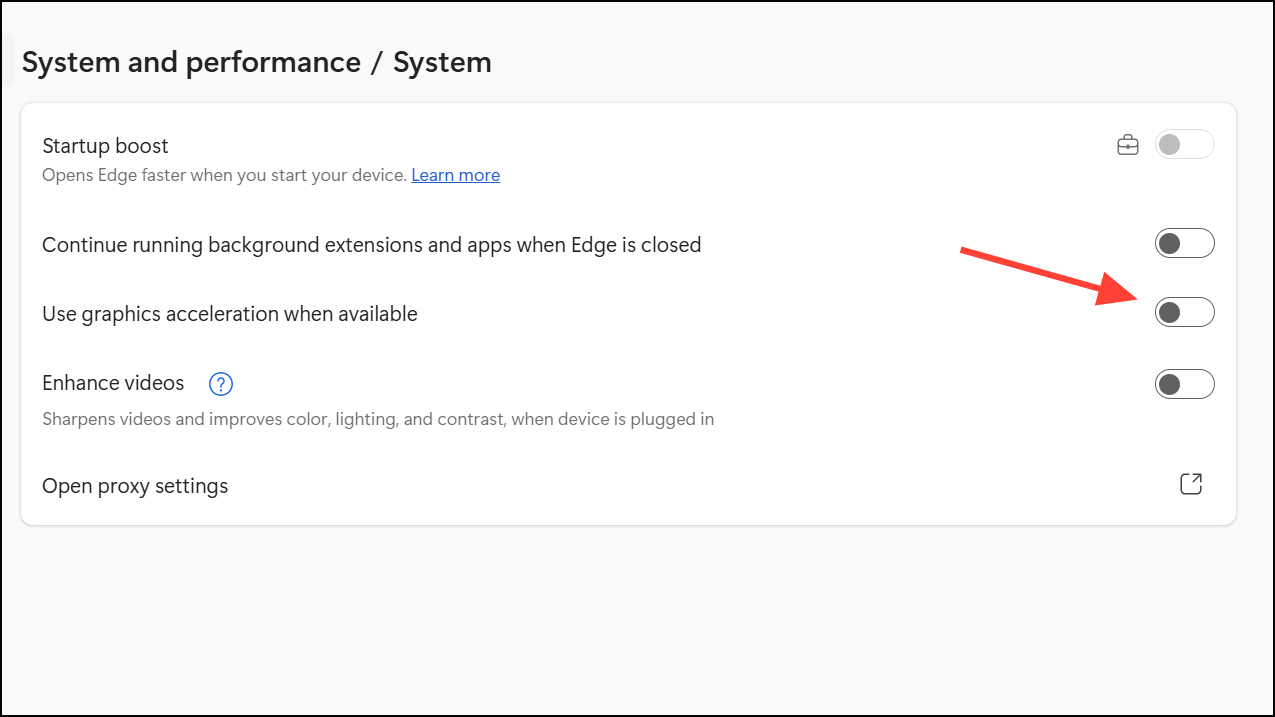Screen dimensions: 1275x717
Task: Click the external link icon for proxy settings
Action: [1190, 485]
